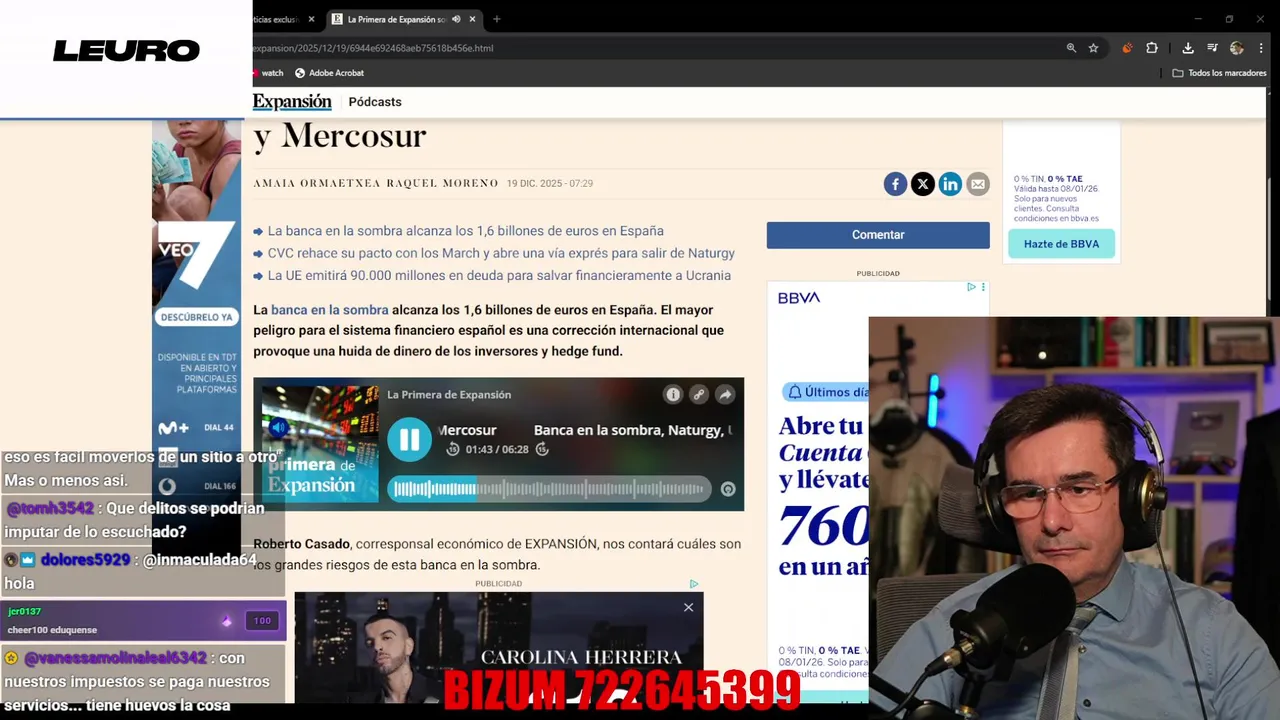Viewport: 1280px width, 720px height.
Task: Skip podcast forward 15 seconds
Action: (x=542, y=449)
